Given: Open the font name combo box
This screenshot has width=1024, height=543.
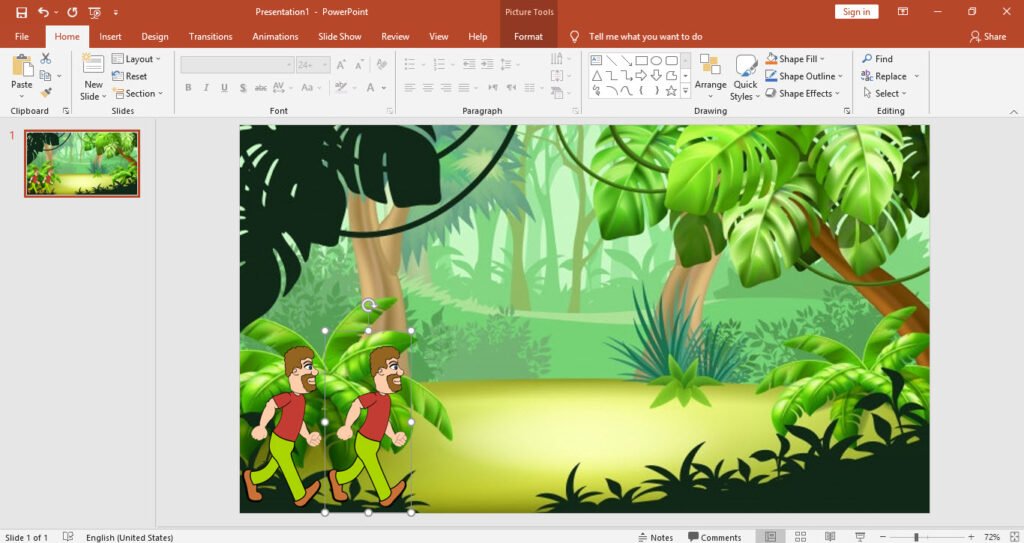Looking at the screenshot, I should 237,65.
